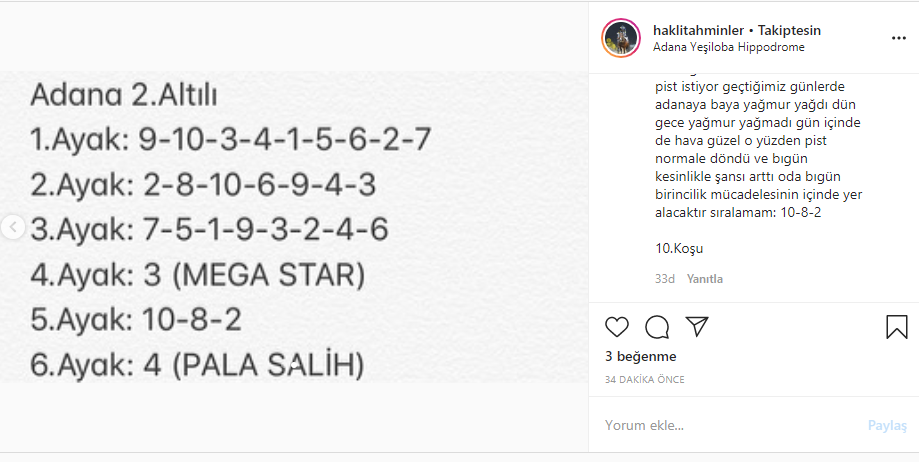
Task: Like the post with the heart icon
Action: click(x=617, y=327)
